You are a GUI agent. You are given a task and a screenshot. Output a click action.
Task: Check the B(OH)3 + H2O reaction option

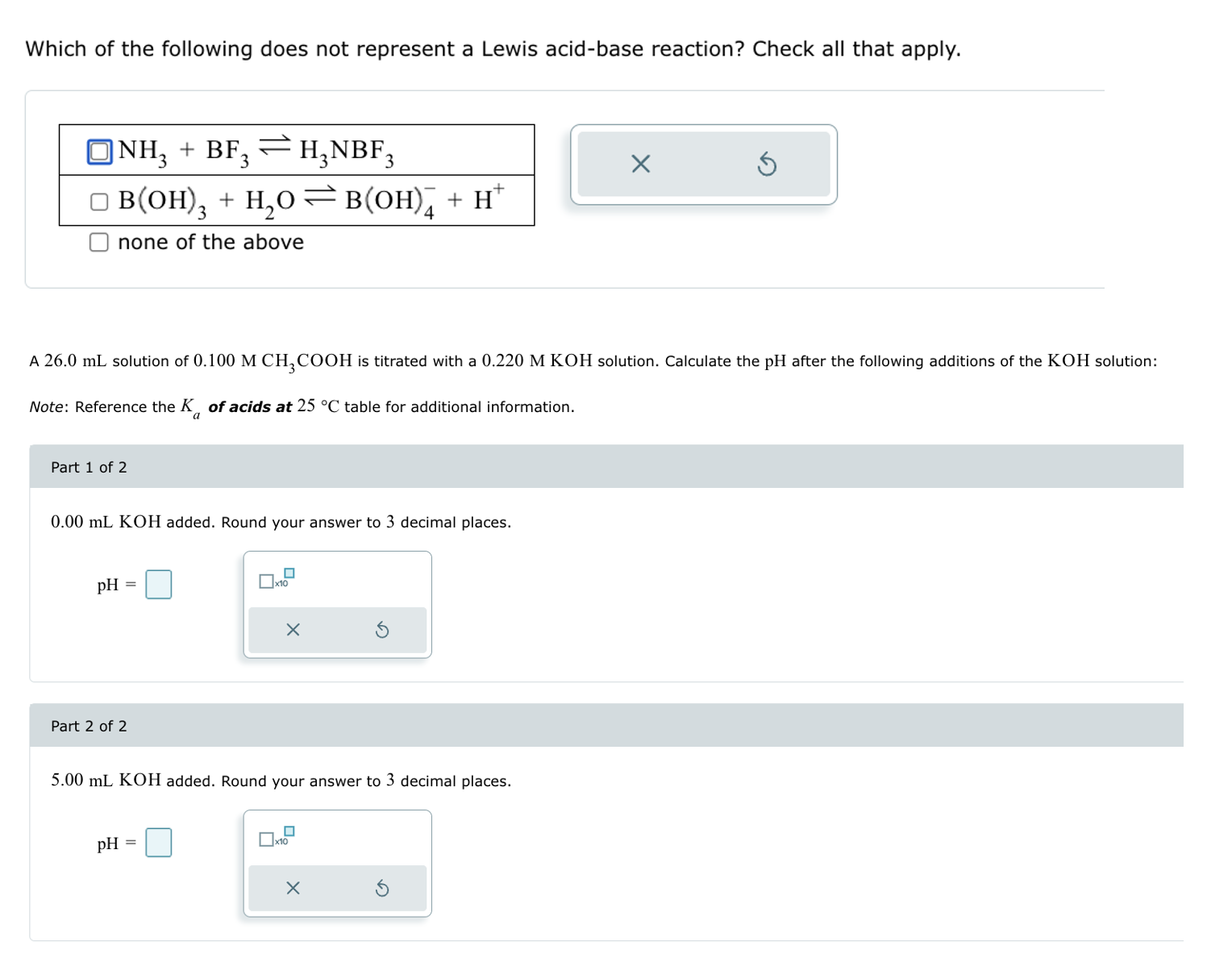pyautogui.click(x=98, y=201)
